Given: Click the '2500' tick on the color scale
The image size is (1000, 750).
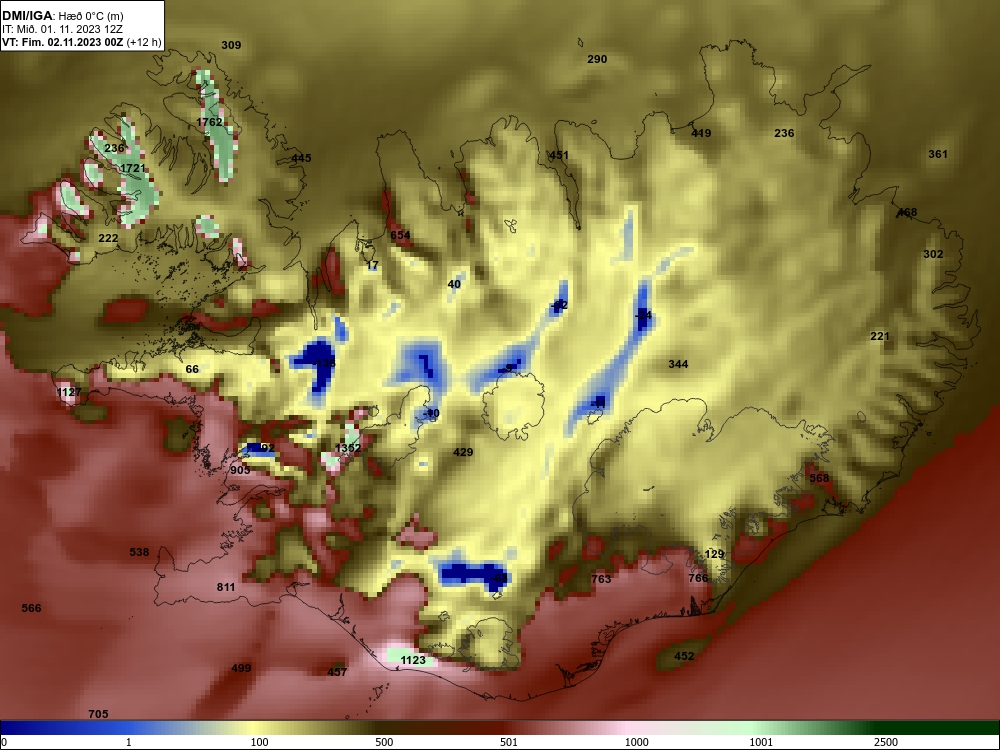Looking at the screenshot, I should (886, 742).
